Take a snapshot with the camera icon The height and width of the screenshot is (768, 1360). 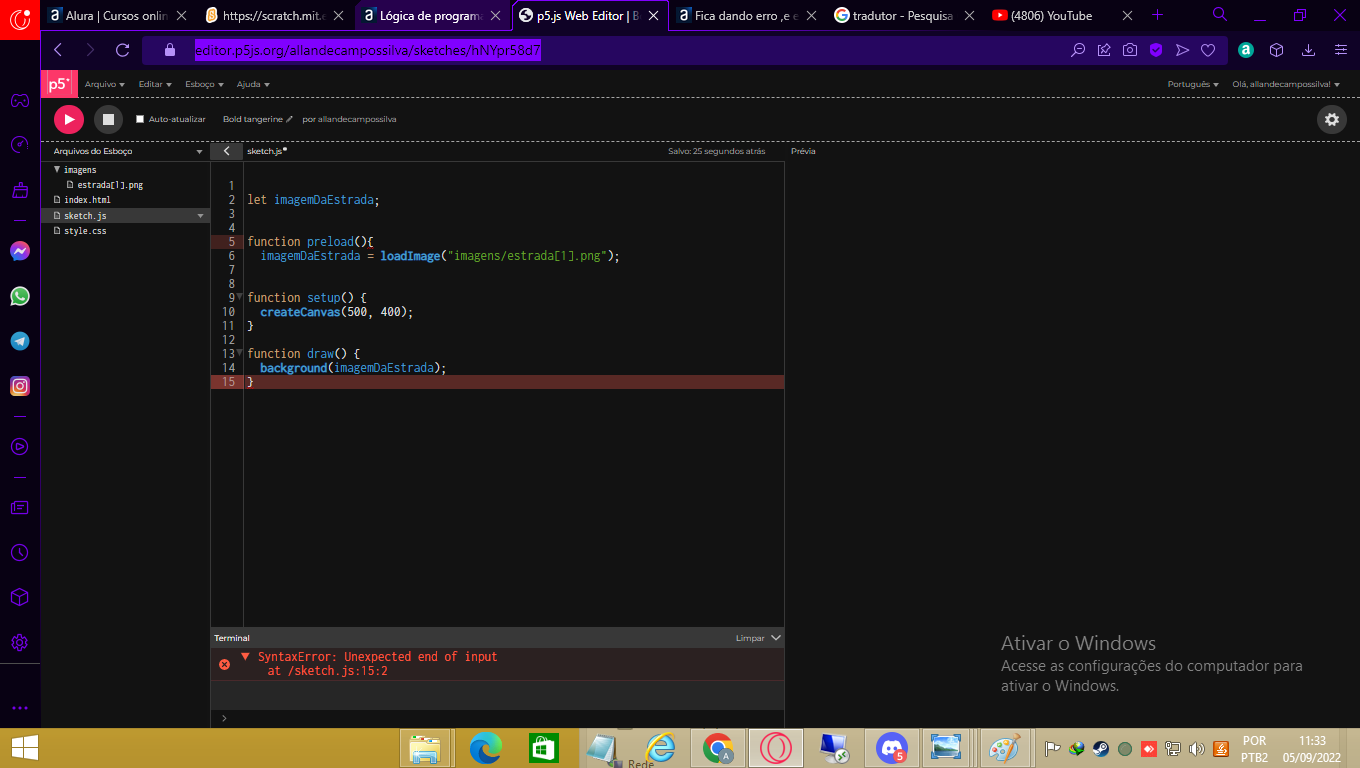[x=1130, y=50]
